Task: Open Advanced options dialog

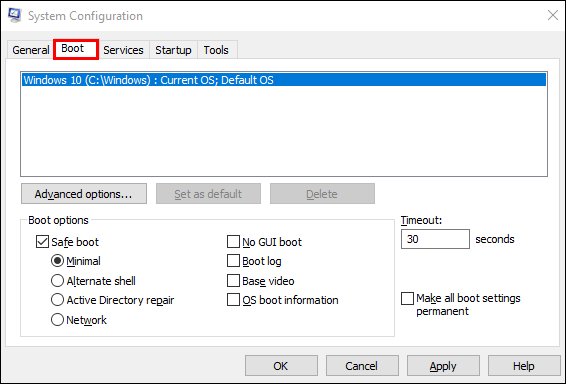Action: 84,194
